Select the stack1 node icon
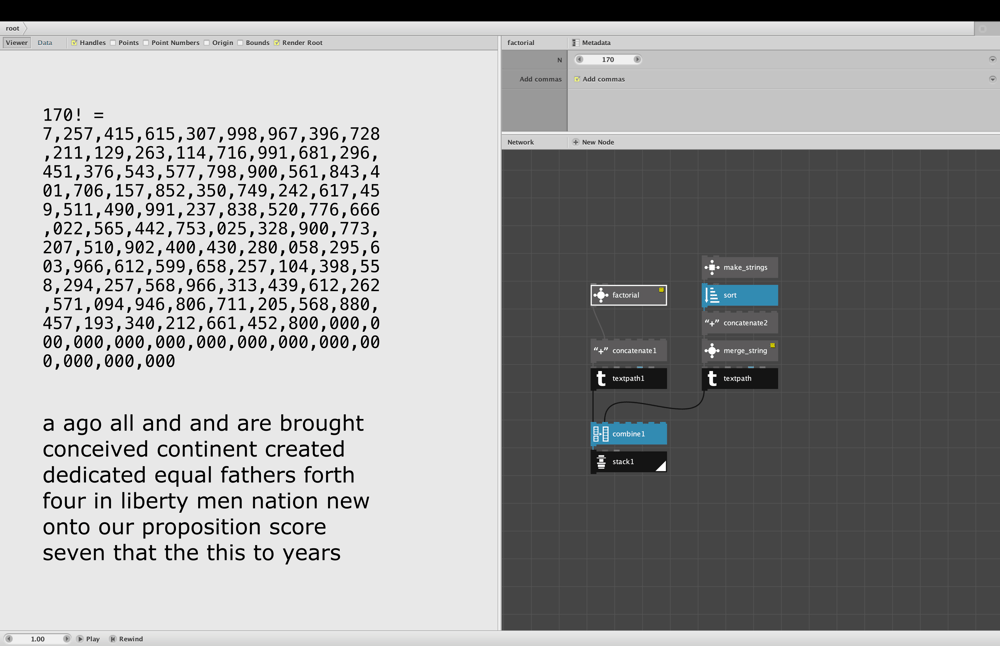This screenshot has height=646, width=1000. point(601,462)
